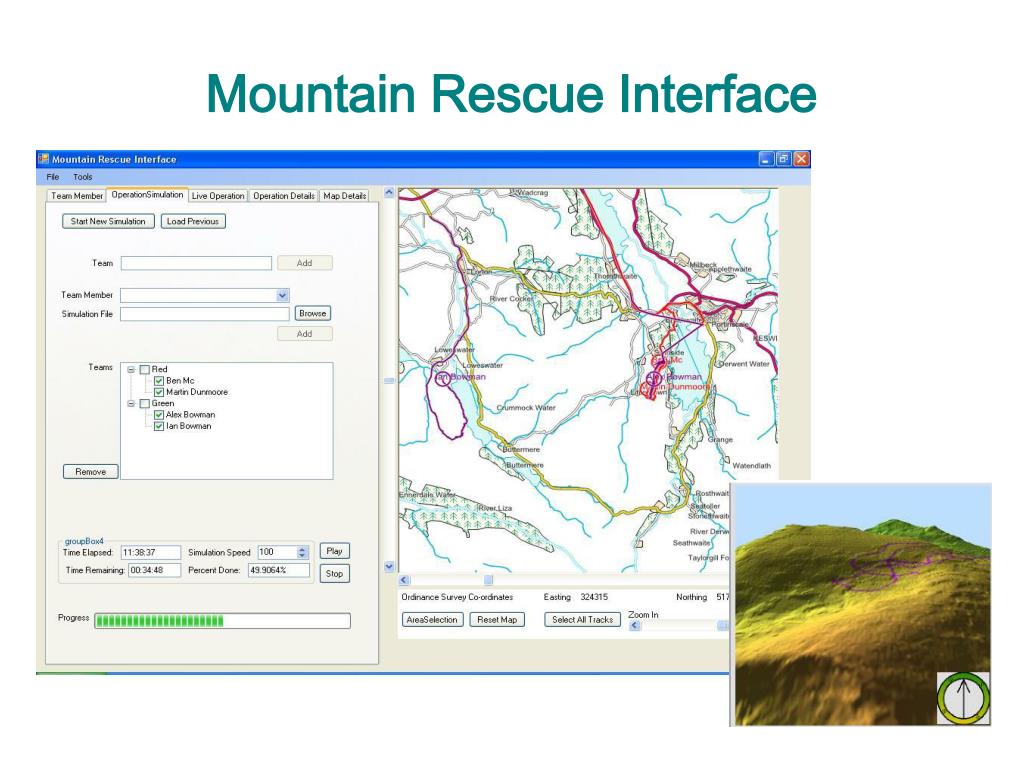Uncheck Alex Bowman checkbox

coord(158,415)
